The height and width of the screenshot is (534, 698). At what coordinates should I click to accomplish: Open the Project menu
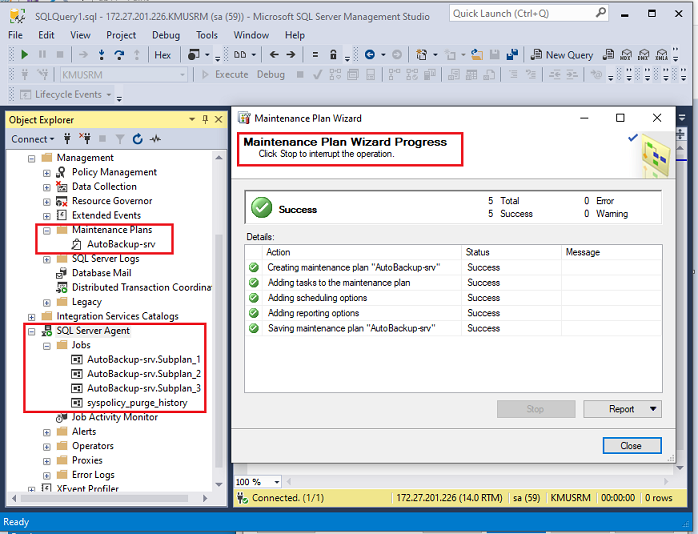pos(121,35)
